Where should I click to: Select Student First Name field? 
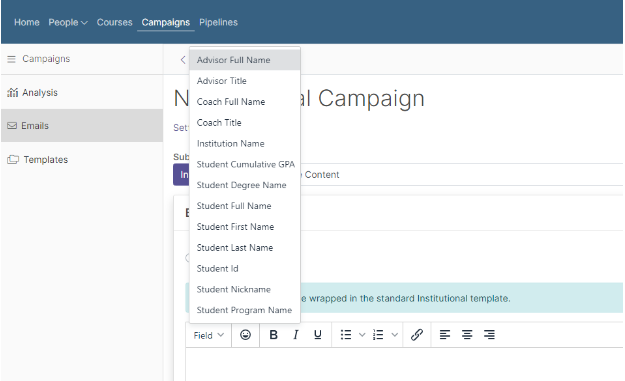245,227
